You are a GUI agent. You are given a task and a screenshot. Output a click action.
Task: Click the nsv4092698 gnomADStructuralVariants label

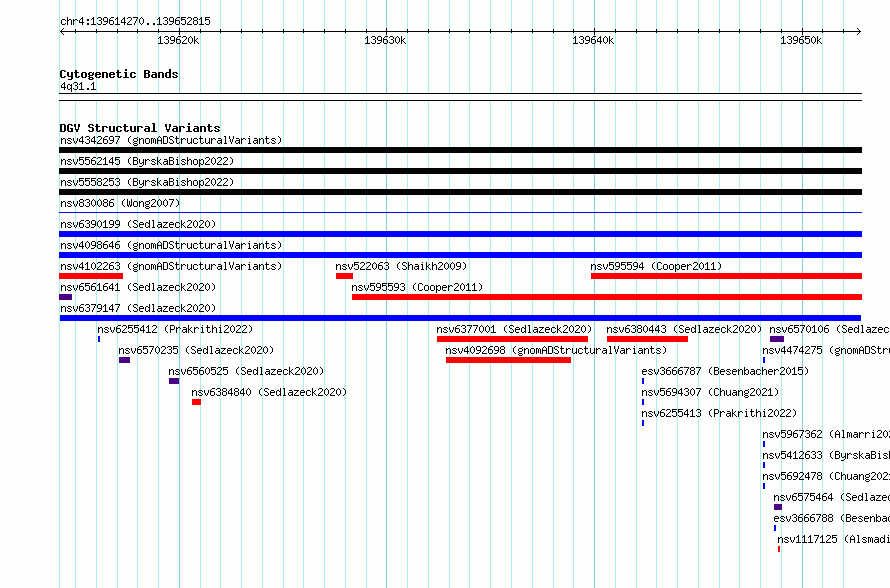556,350
